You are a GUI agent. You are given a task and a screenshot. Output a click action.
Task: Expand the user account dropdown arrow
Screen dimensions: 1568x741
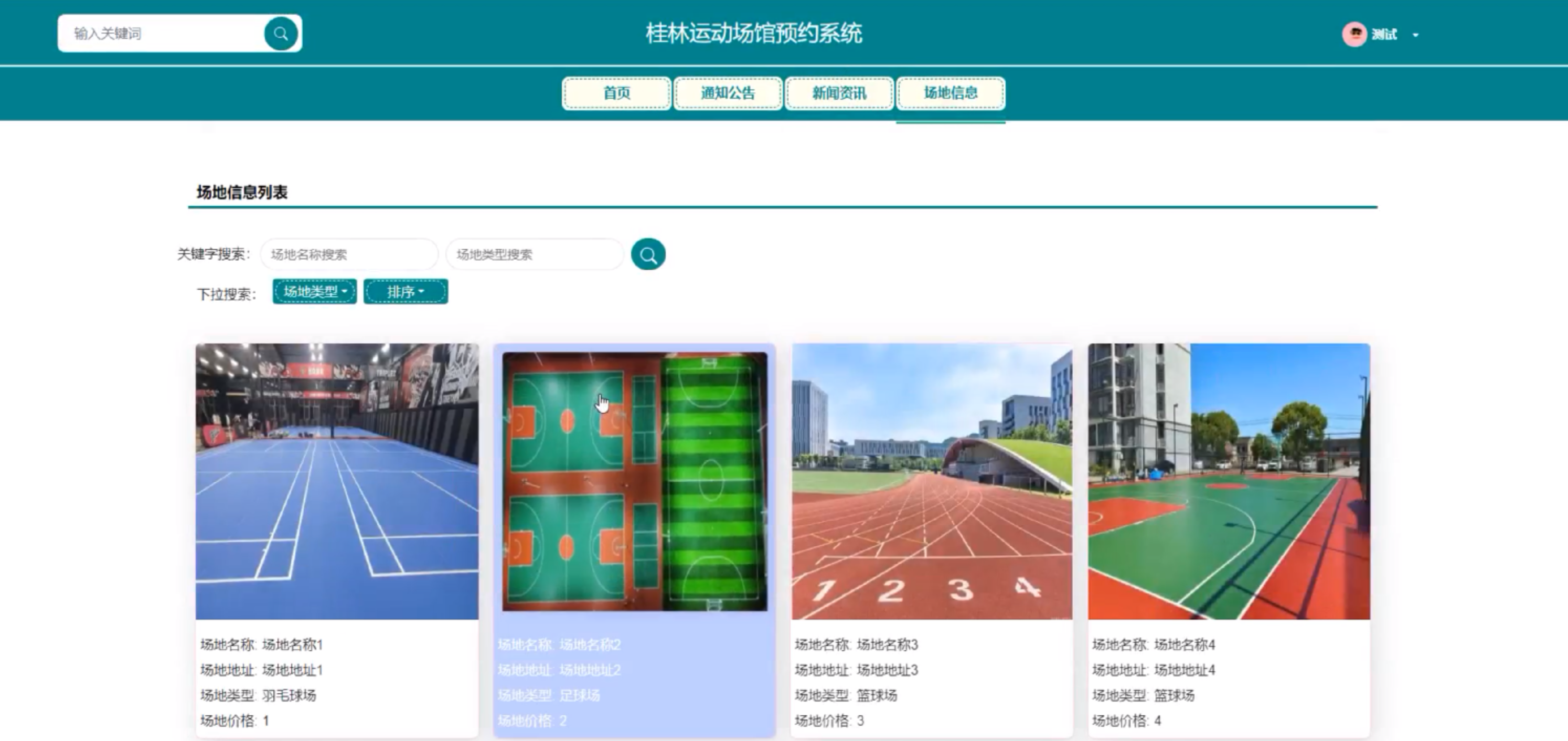(x=1415, y=35)
